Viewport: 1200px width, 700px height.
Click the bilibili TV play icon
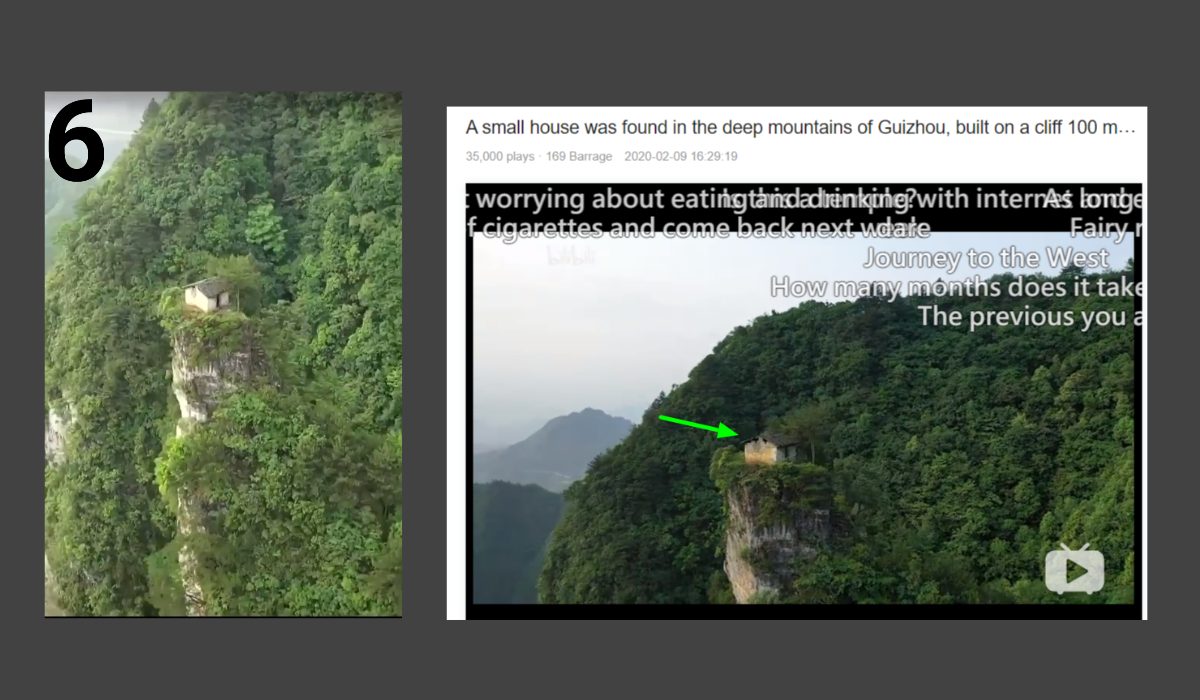(1074, 569)
